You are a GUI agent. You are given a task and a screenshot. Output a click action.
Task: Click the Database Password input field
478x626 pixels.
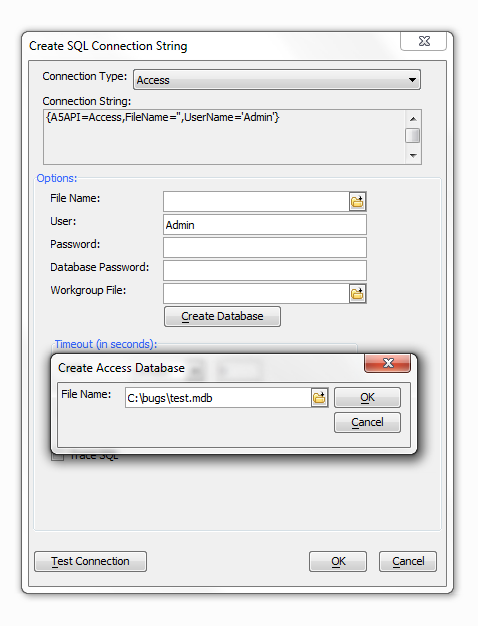click(x=265, y=271)
